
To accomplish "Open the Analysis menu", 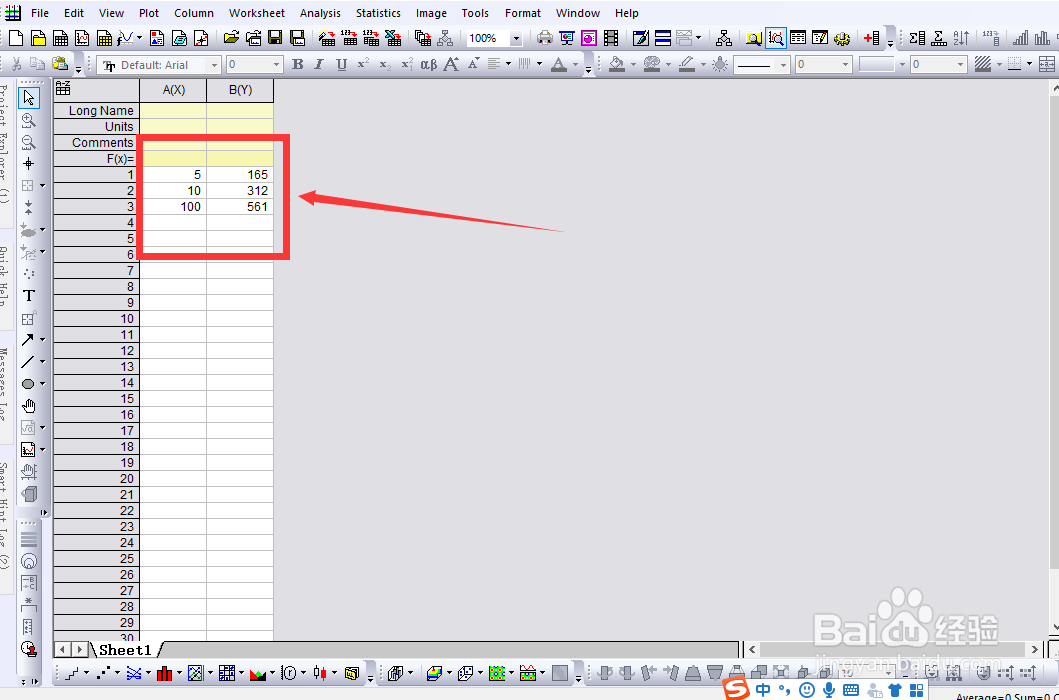I will (320, 13).
